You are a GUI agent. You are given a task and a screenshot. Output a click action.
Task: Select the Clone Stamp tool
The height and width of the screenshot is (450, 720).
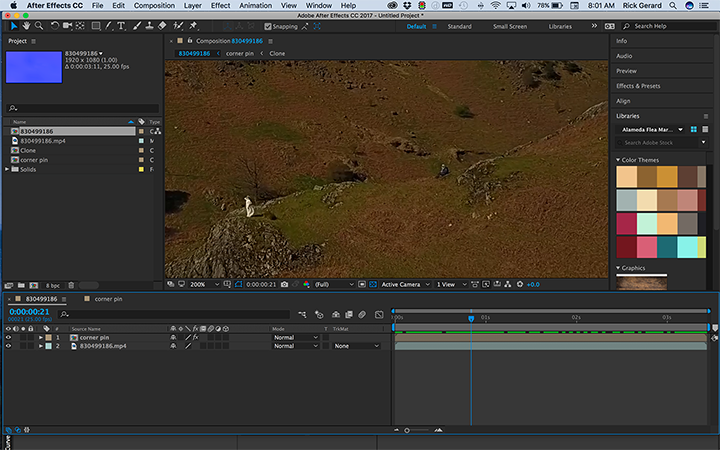148,26
